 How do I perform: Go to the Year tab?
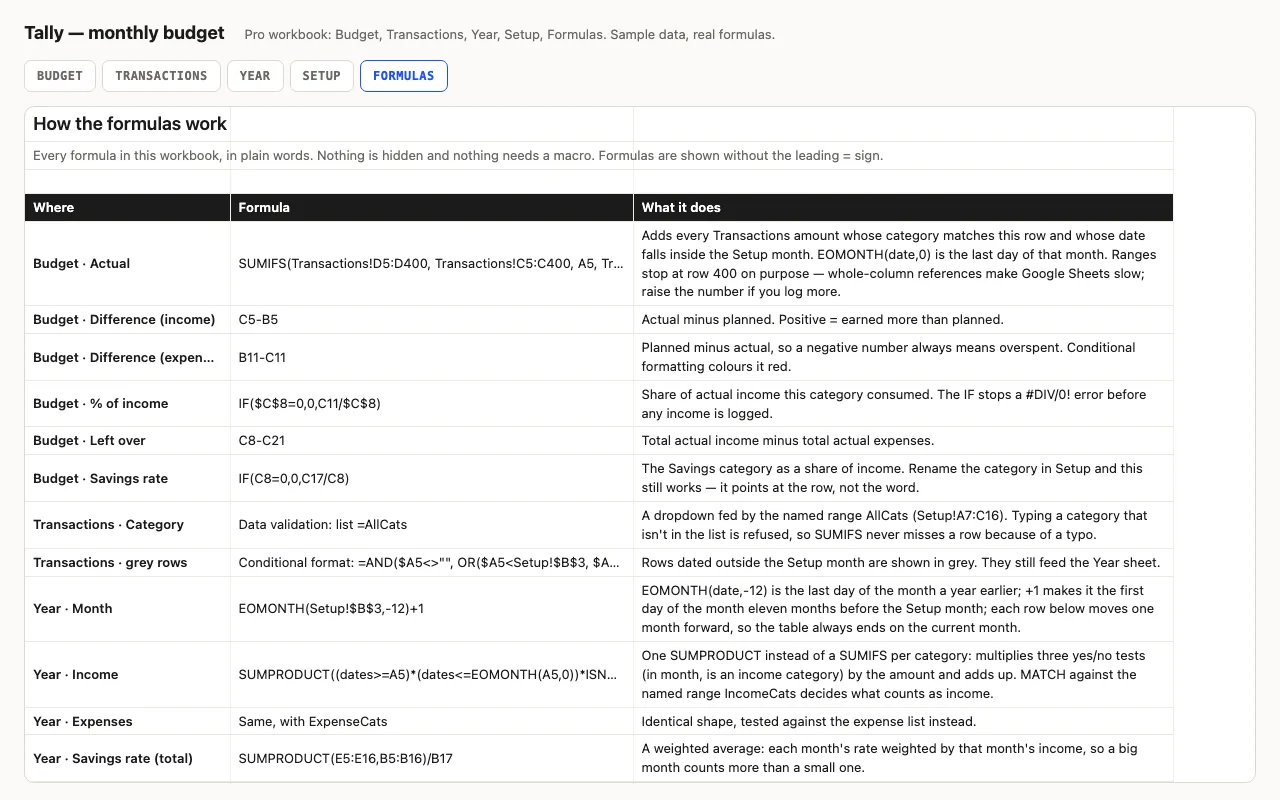tap(255, 76)
